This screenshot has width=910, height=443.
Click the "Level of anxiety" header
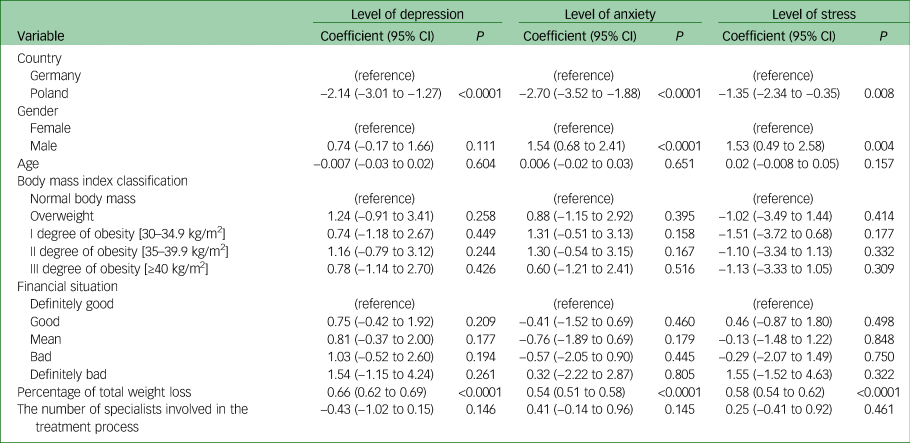[609, 13]
